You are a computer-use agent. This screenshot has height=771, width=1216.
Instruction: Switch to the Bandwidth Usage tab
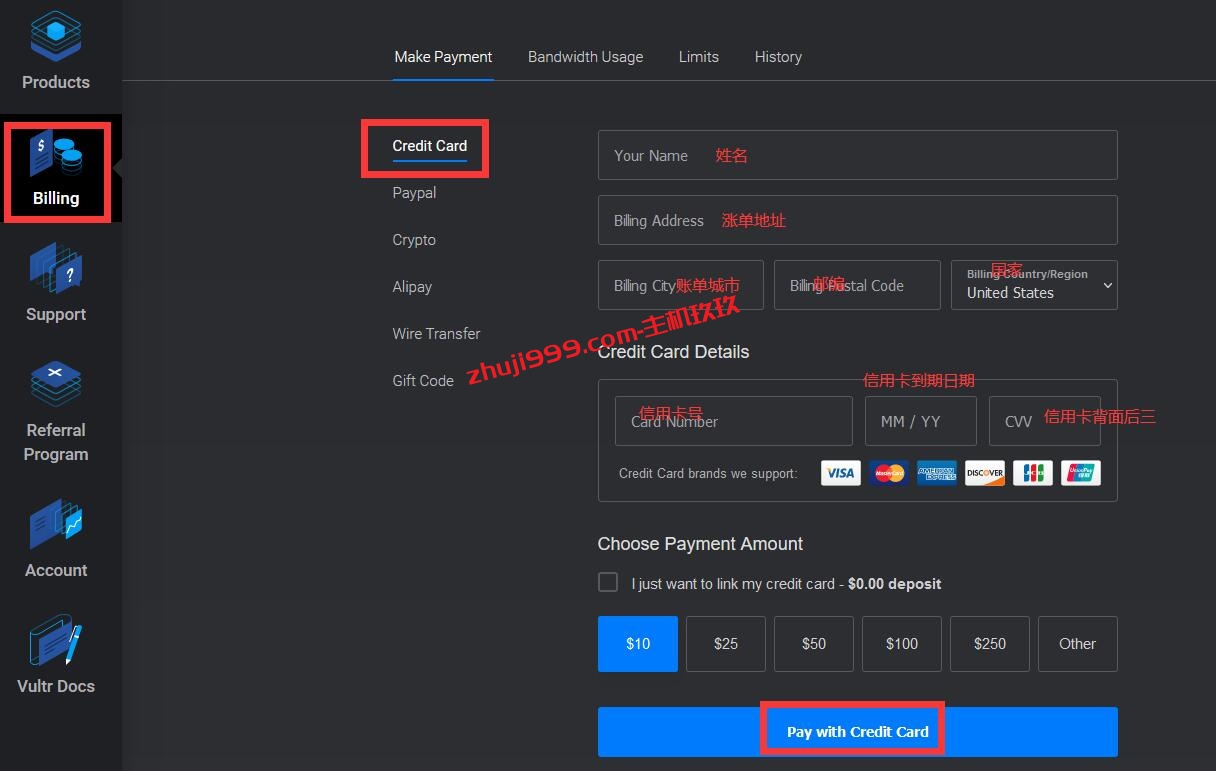pos(585,57)
